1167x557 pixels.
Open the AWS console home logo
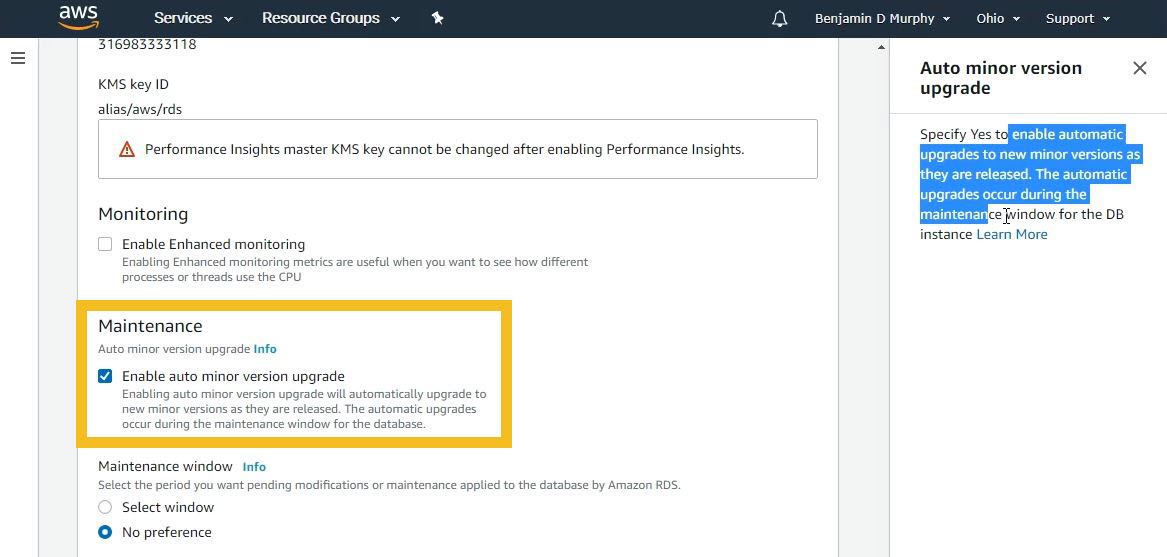click(x=78, y=17)
